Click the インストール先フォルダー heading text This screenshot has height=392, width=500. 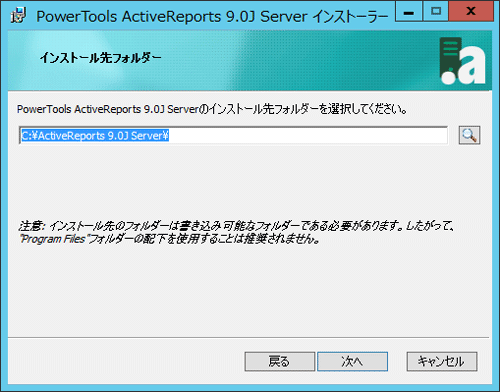(x=100, y=58)
